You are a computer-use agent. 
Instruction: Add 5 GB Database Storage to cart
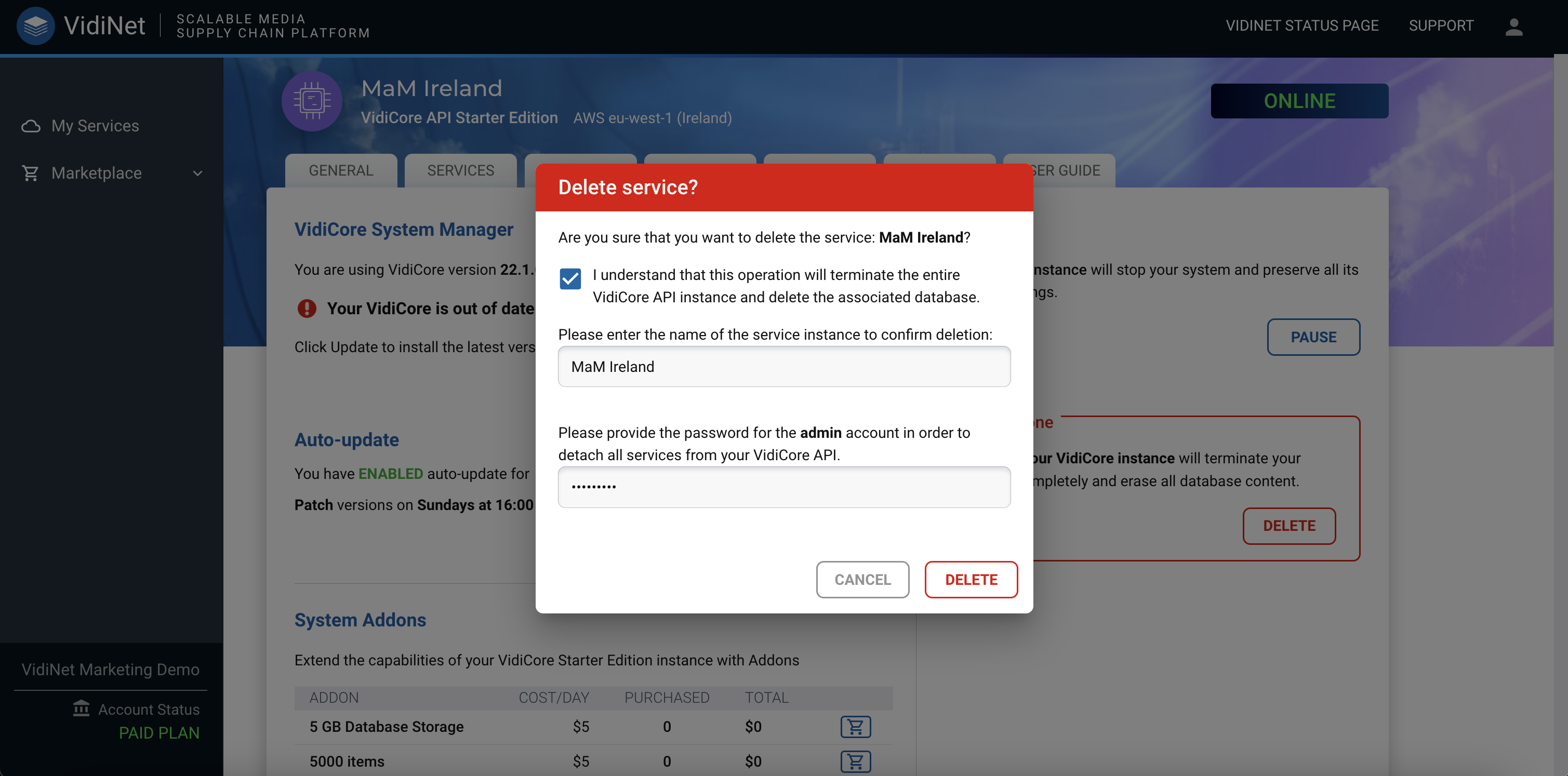click(x=855, y=727)
